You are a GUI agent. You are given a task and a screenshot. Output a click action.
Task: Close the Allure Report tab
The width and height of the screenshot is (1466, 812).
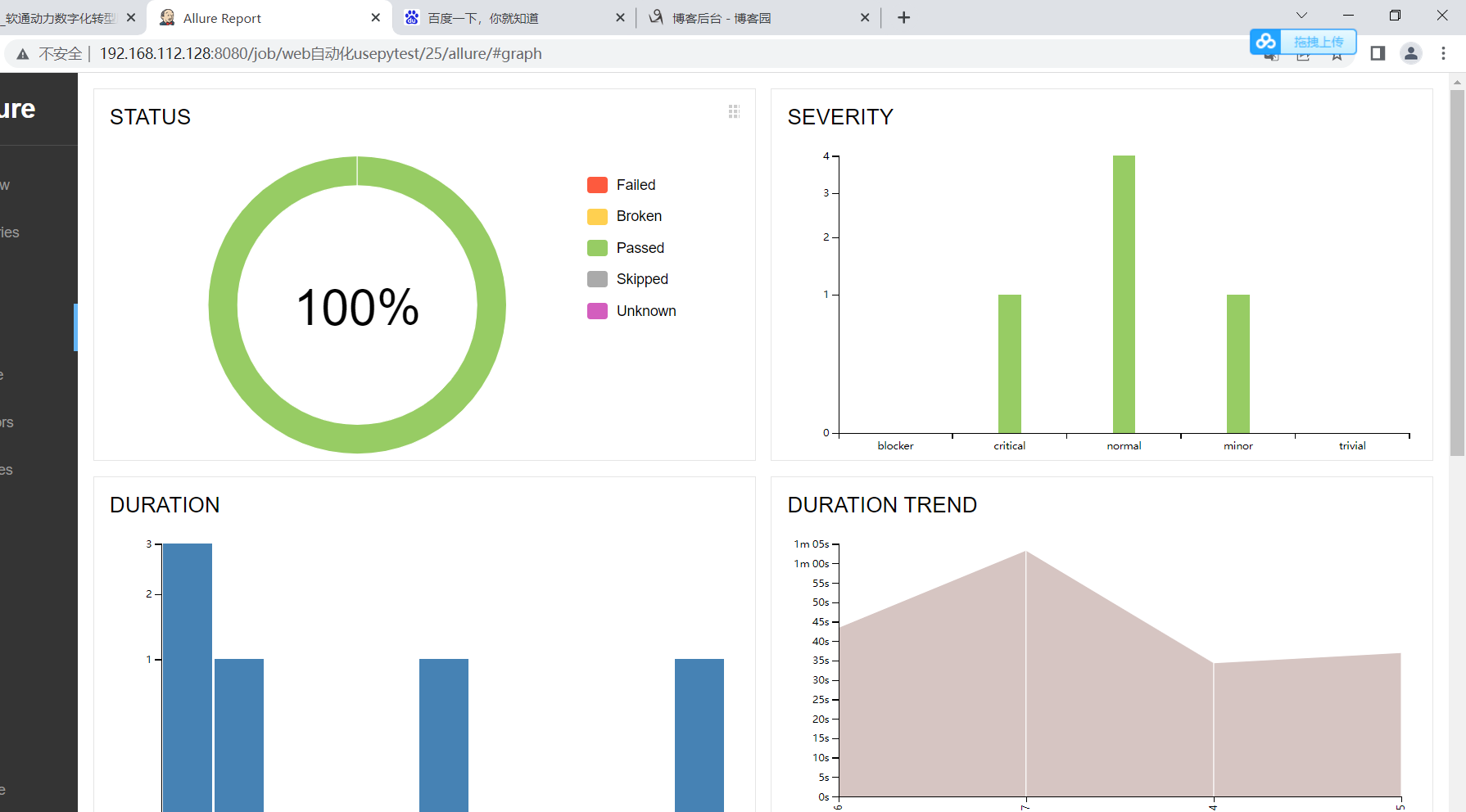point(376,17)
